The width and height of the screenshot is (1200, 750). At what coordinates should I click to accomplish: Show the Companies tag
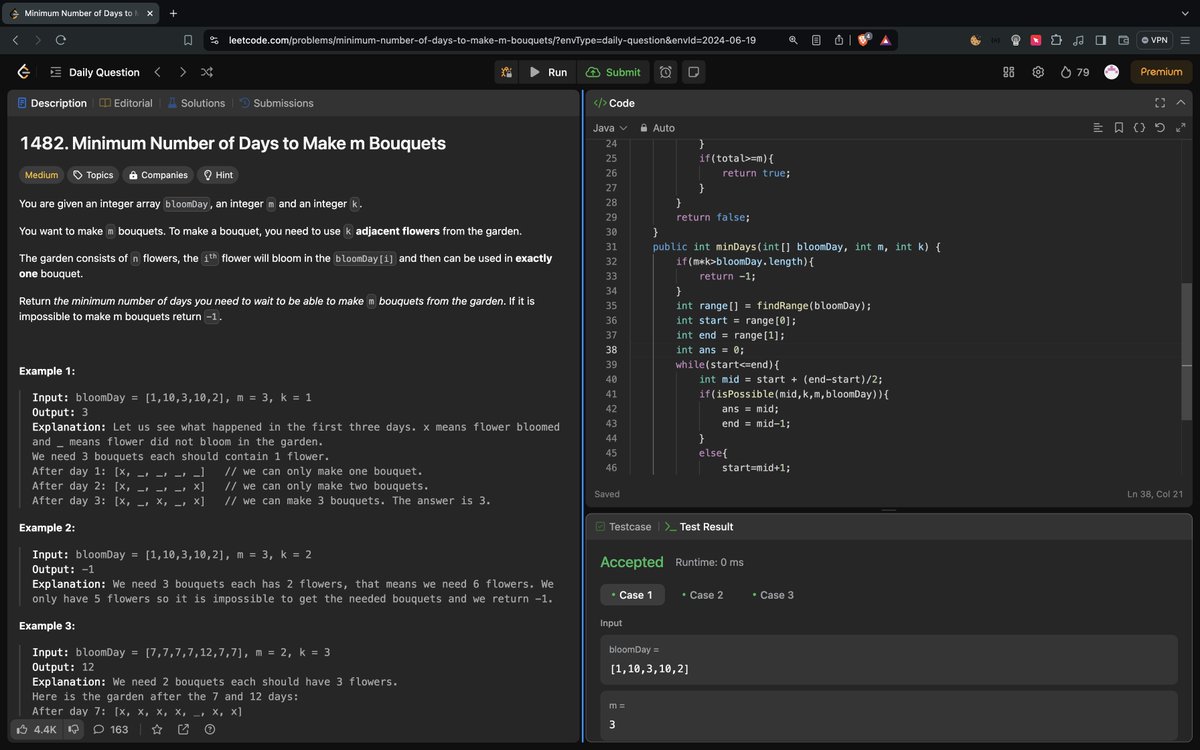(158, 175)
